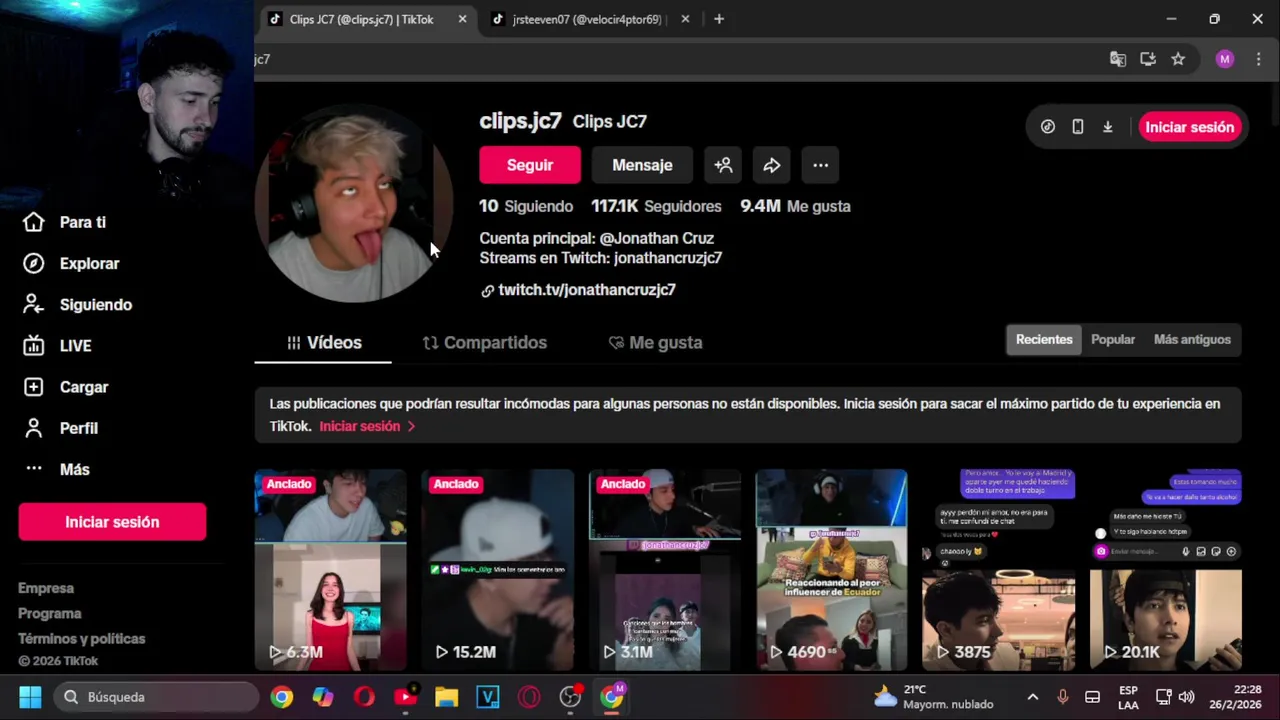1280x720 pixels.
Task: Click the Cargar upload icon
Action: pos(34,387)
